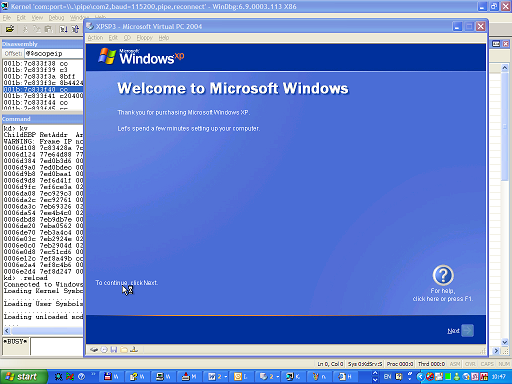Click the Virtual PC CD drive status icon

coord(104,350)
